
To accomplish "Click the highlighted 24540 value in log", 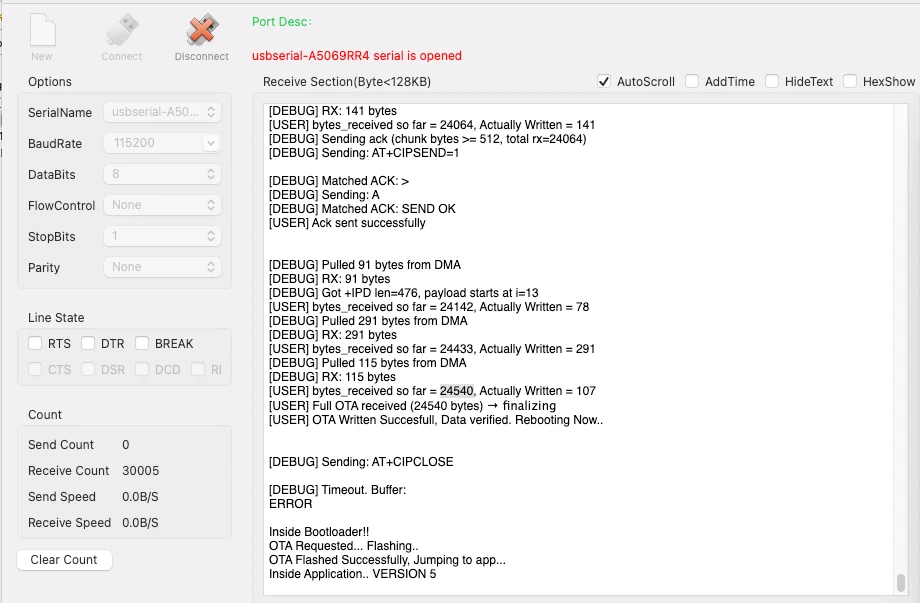I will pyautogui.click(x=457, y=391).
